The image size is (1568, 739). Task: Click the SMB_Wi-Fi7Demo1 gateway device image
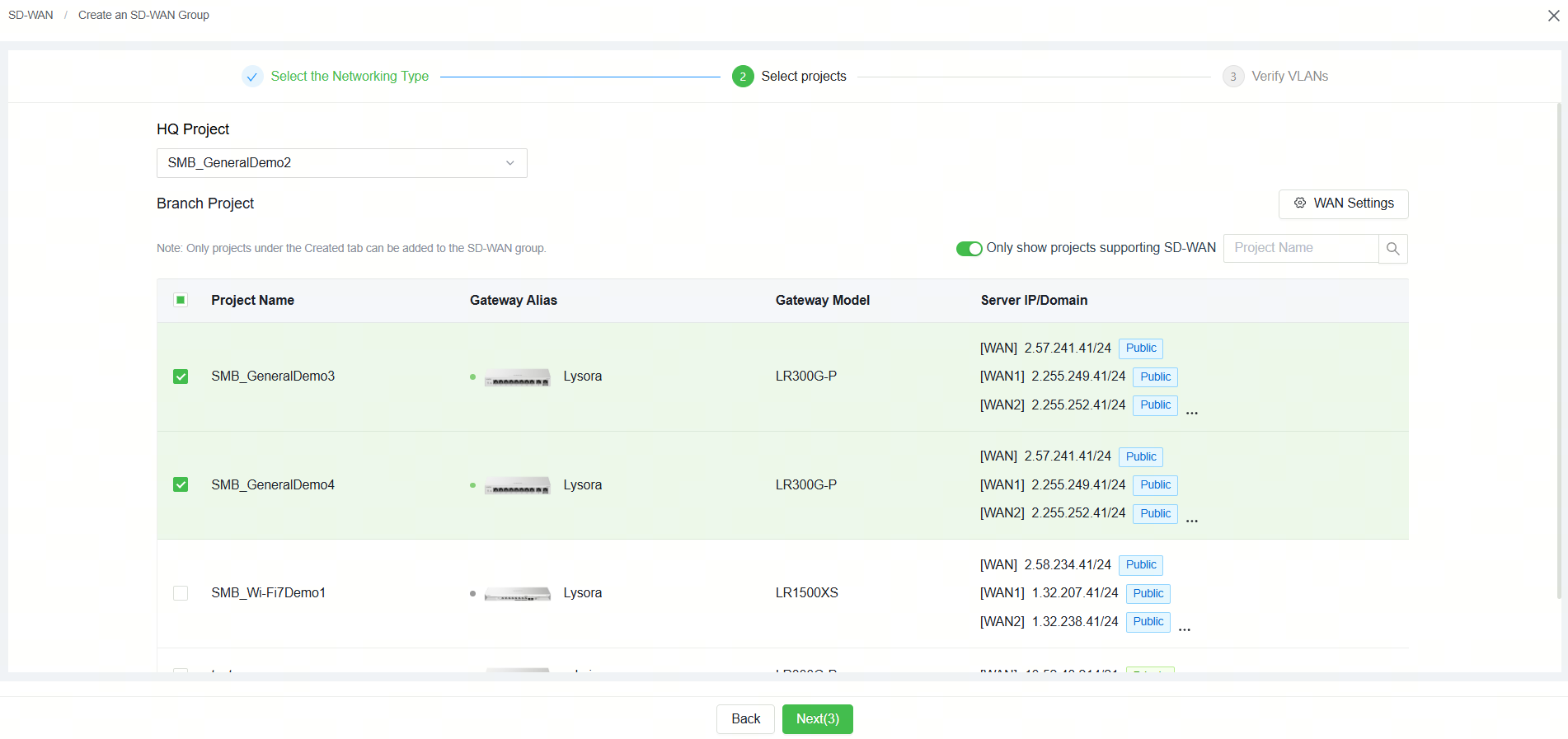coord(517,593)
